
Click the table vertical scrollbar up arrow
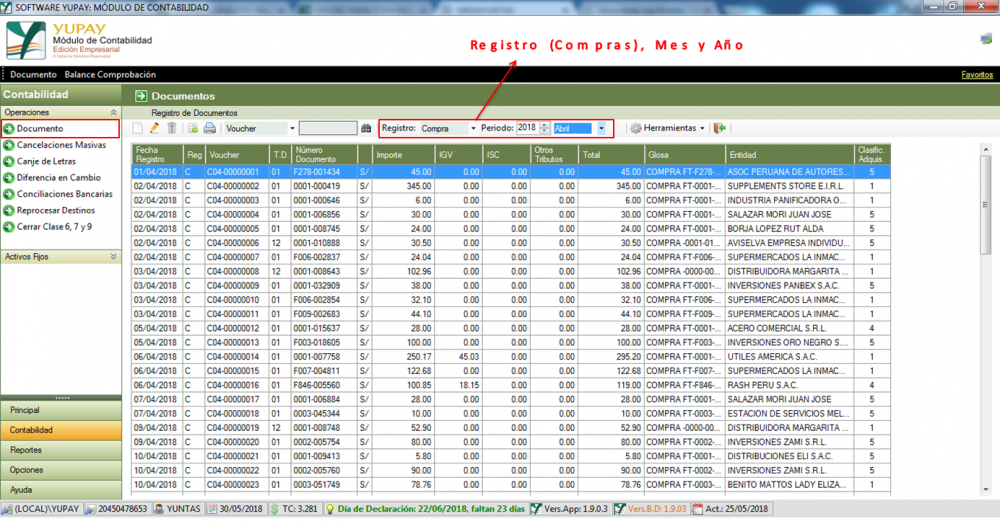(986, 149)
